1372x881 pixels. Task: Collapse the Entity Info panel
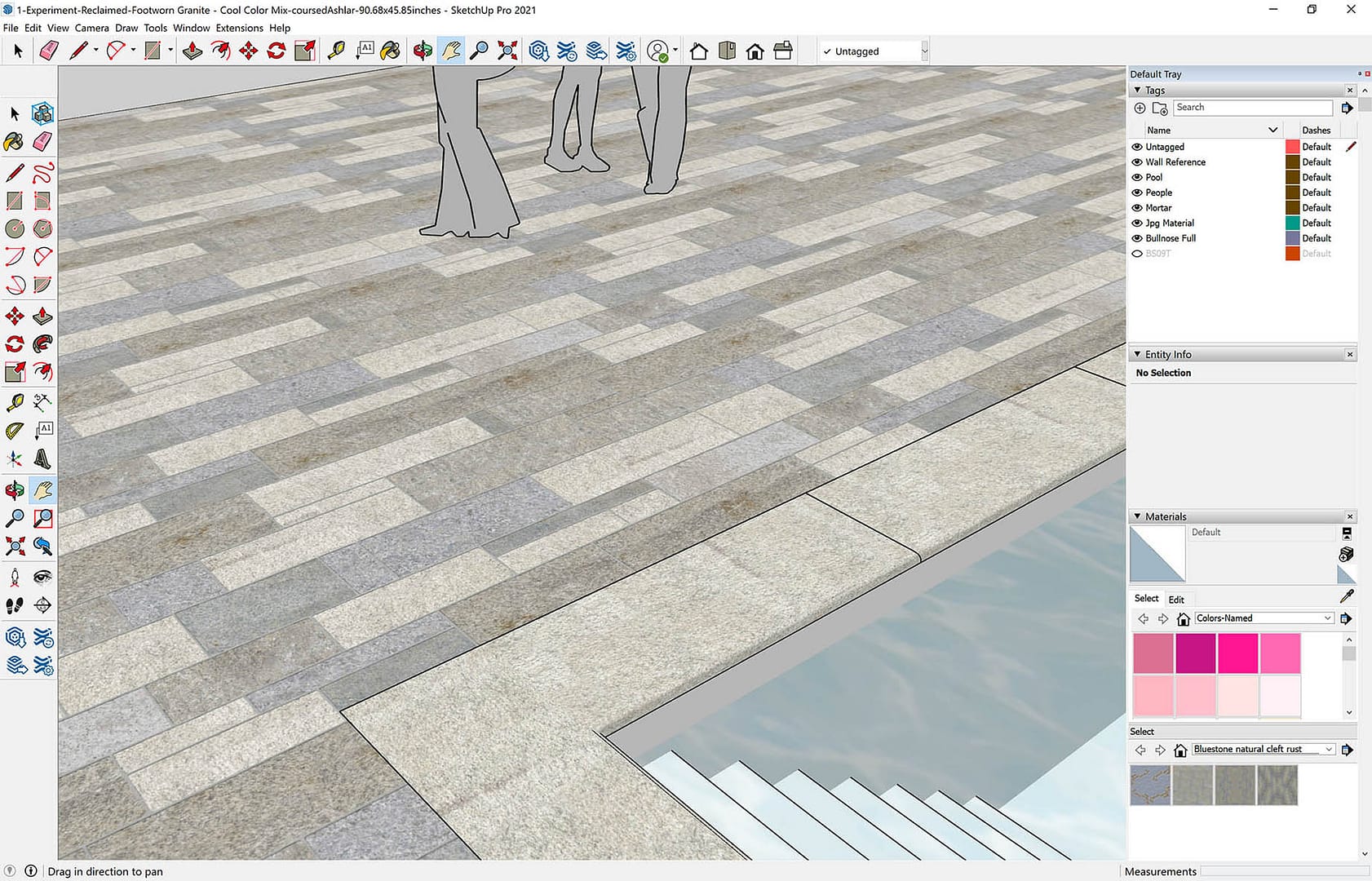pos(1137,355)
